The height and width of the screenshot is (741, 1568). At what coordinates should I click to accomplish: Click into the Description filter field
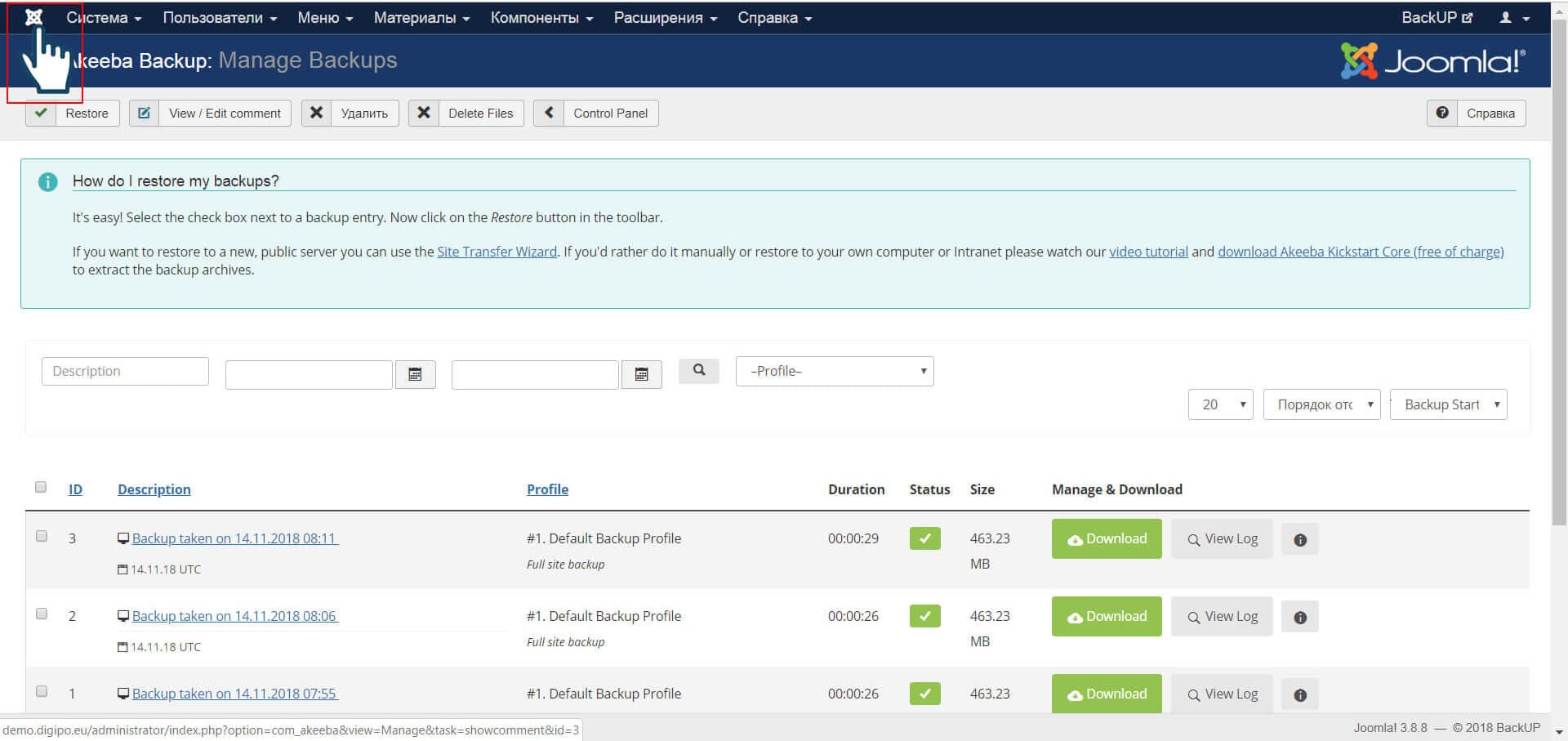[x=125, y=371]
